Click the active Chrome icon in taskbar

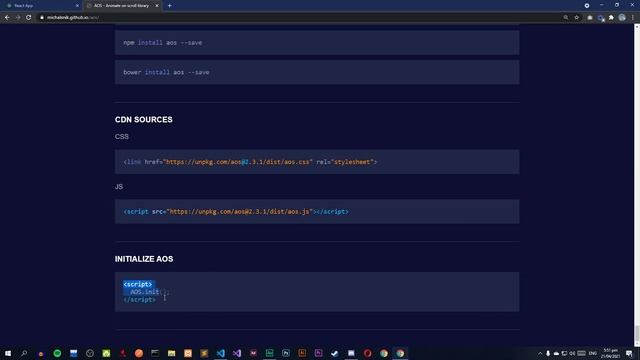[x=400, y=353]
